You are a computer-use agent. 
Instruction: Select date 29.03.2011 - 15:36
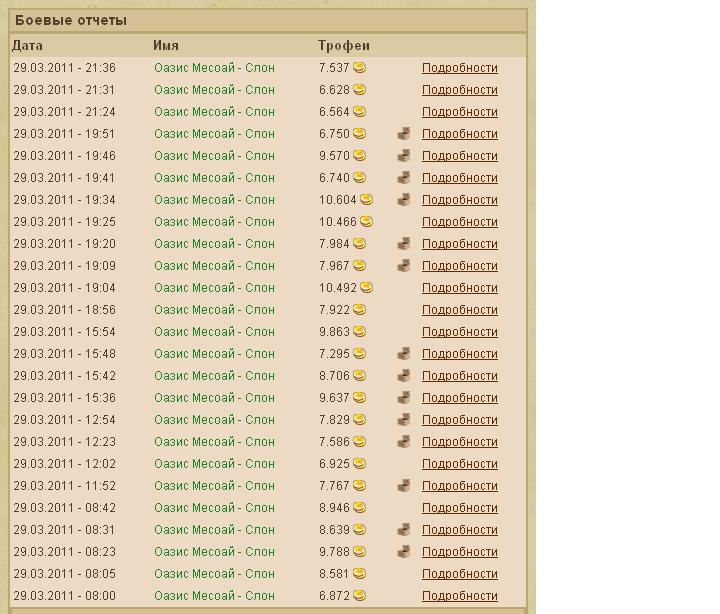pos(64,398)
